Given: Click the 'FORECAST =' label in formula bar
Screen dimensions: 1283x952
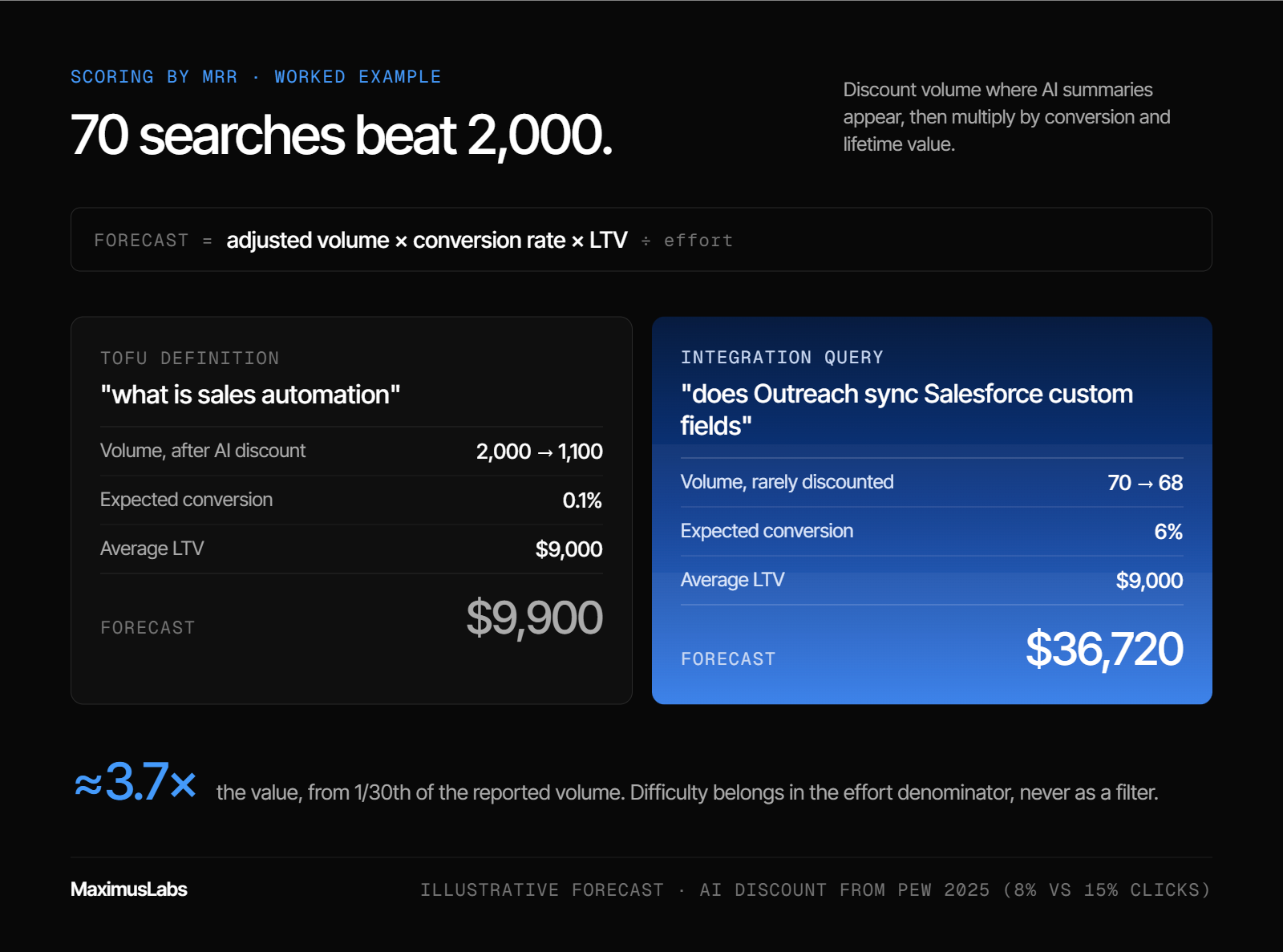Looking at the screenshot, I should click(153, 241).
